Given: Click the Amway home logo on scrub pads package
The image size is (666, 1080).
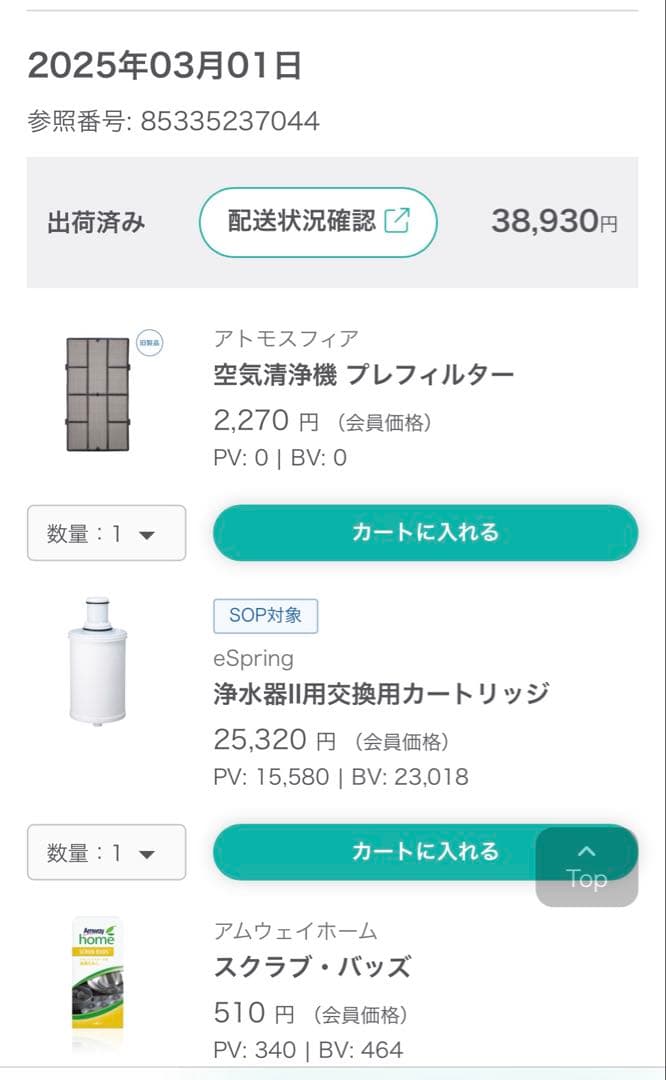Looking at the screenshot, I should tap(98, 933).
